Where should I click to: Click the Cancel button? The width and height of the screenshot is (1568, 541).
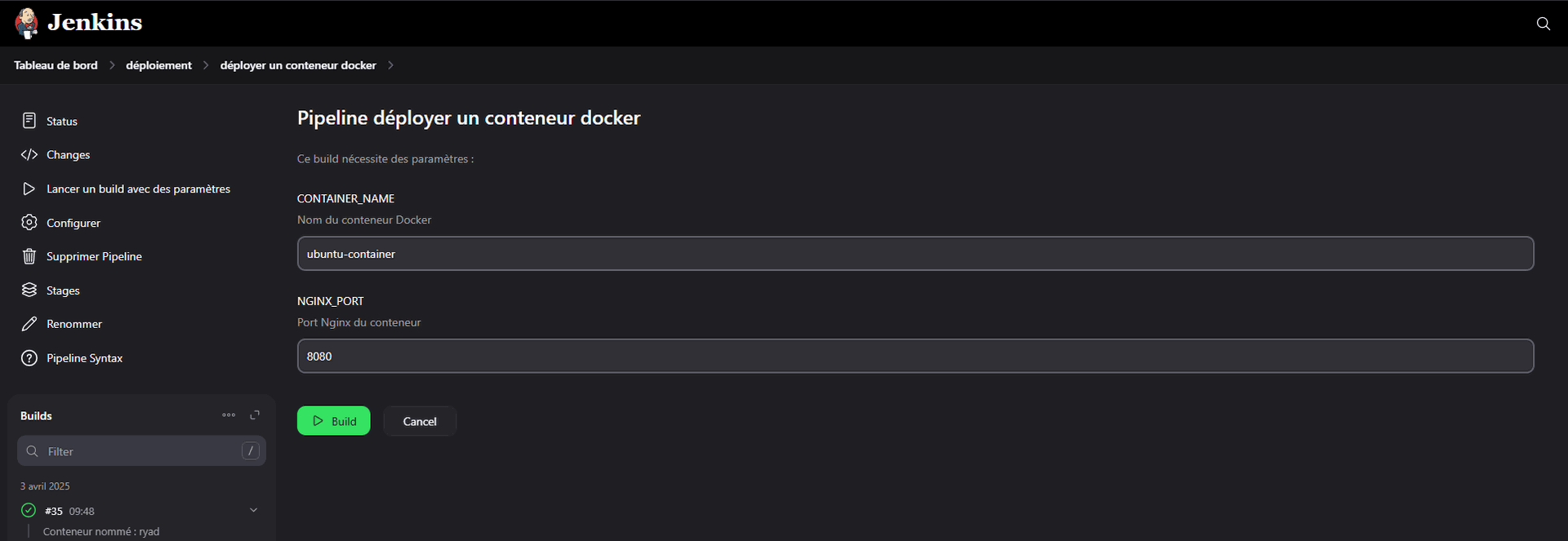click(x=420, y=421)
